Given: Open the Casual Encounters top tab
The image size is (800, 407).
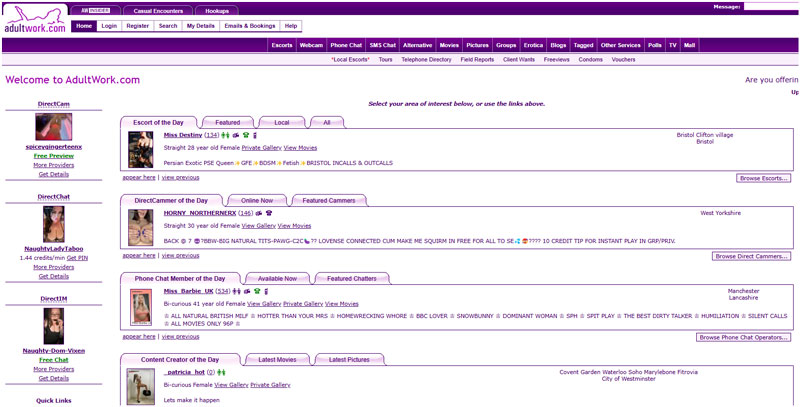Looking at the screenshot, I should coord(157,10).
